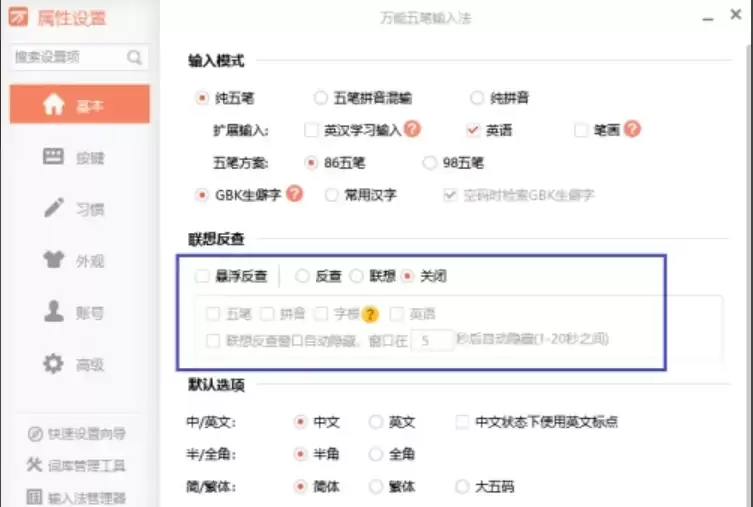
Task: Click help icon next to 英汉学习输入
Action: click(x=412, y=129)
